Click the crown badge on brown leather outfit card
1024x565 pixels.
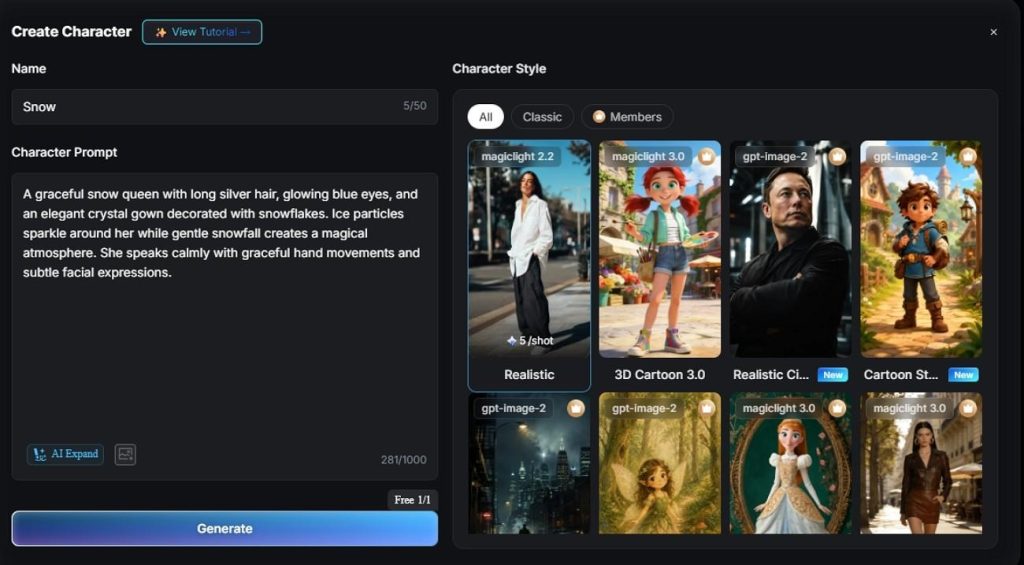[x=967, y=408]
